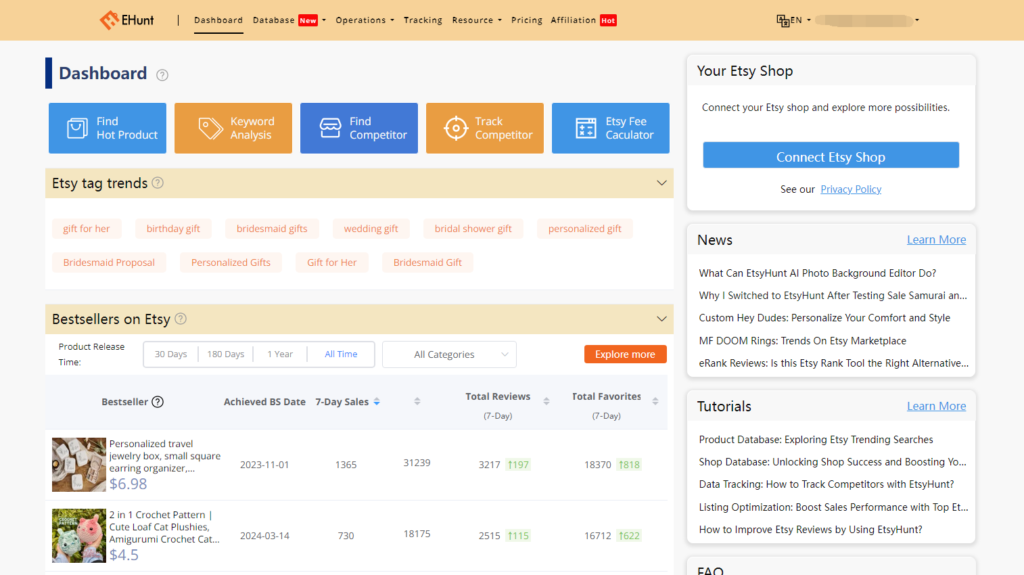The image size is (1024, 575).
Task: Select the 'bridesmaid gifts' tag
Action: (x=272, y=229)
